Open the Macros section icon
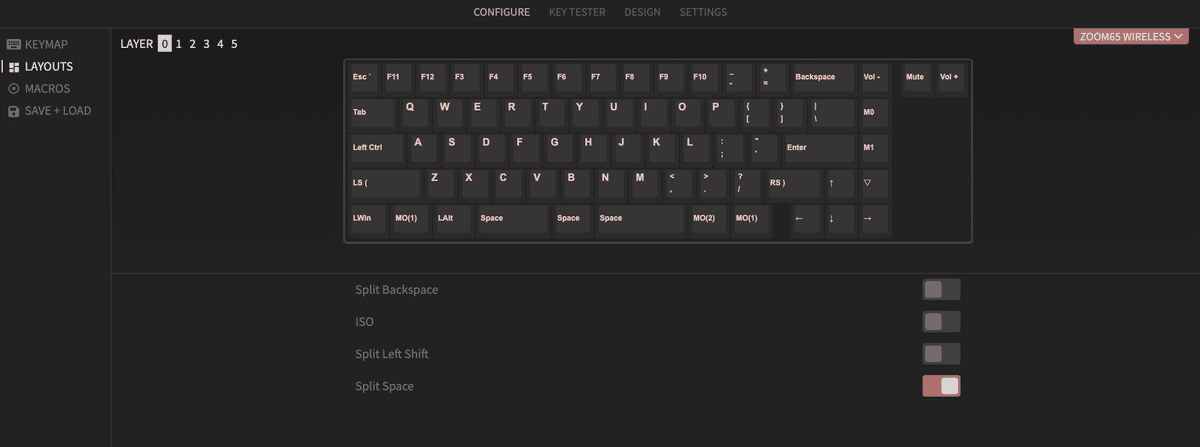The height and width of the screenshot is (447, 1200). (14, 88)
